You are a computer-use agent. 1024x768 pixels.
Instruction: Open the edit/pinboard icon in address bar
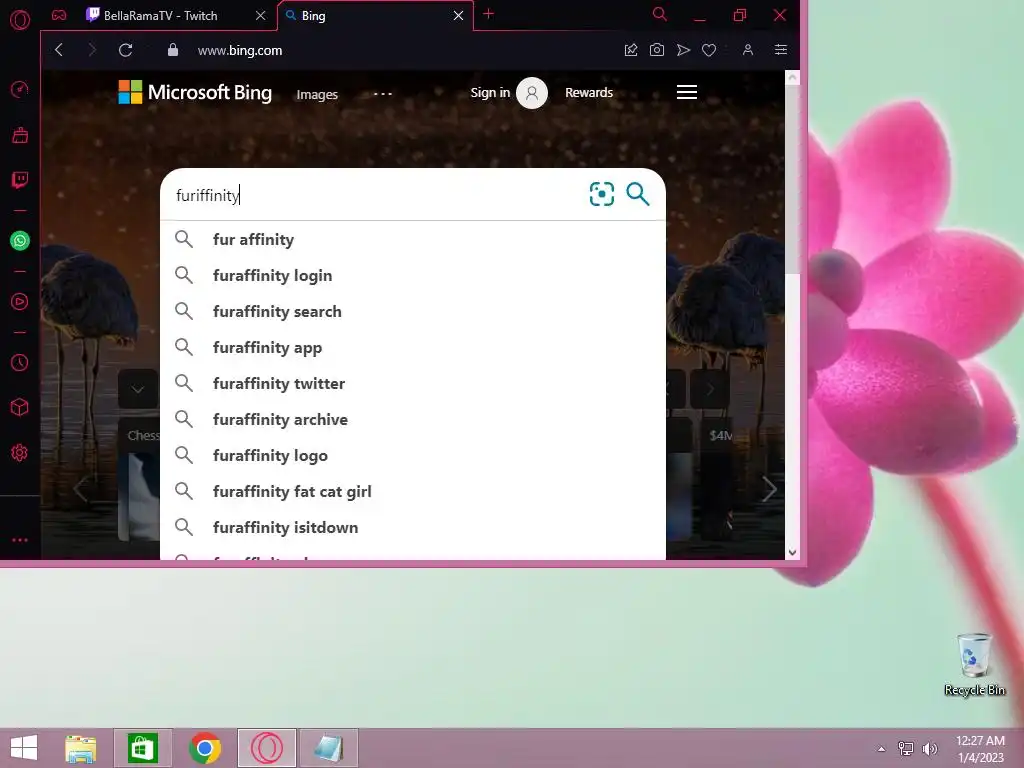coord(631,50)
